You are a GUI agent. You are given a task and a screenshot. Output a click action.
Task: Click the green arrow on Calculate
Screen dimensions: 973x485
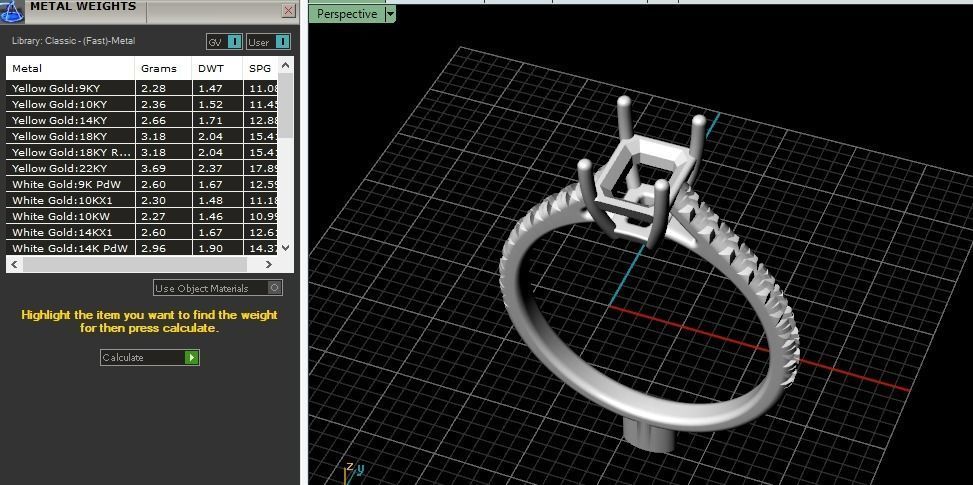click(x=192, y=357)
